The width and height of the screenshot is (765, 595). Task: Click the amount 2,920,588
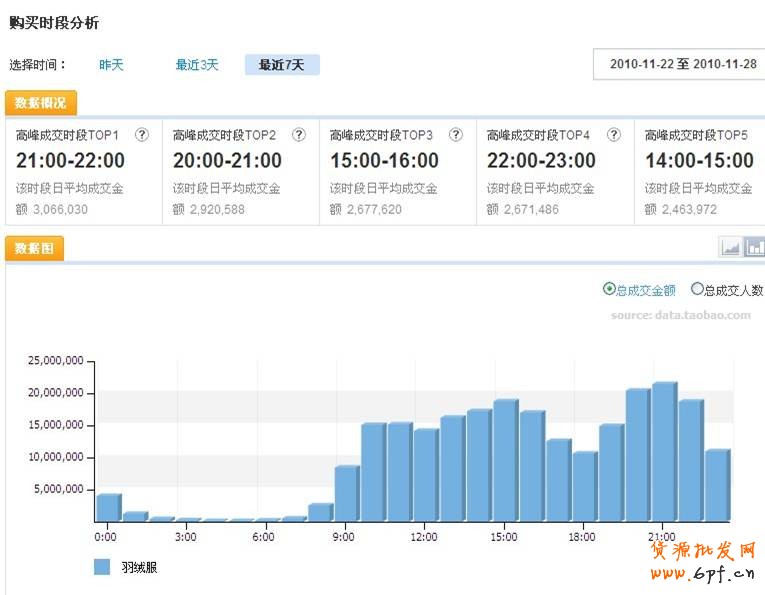218,210
